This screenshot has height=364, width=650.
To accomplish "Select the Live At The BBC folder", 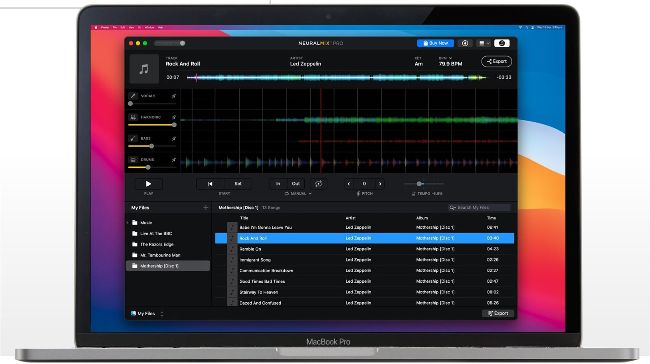I will 167,233.
